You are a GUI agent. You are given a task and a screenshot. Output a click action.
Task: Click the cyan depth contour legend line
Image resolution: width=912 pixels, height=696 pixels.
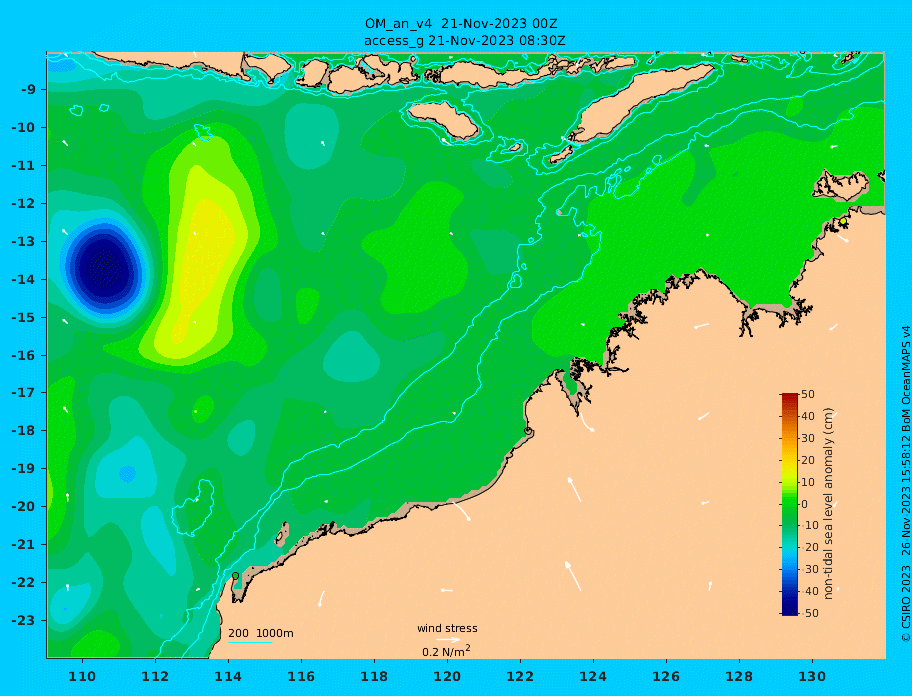(250, 642)
